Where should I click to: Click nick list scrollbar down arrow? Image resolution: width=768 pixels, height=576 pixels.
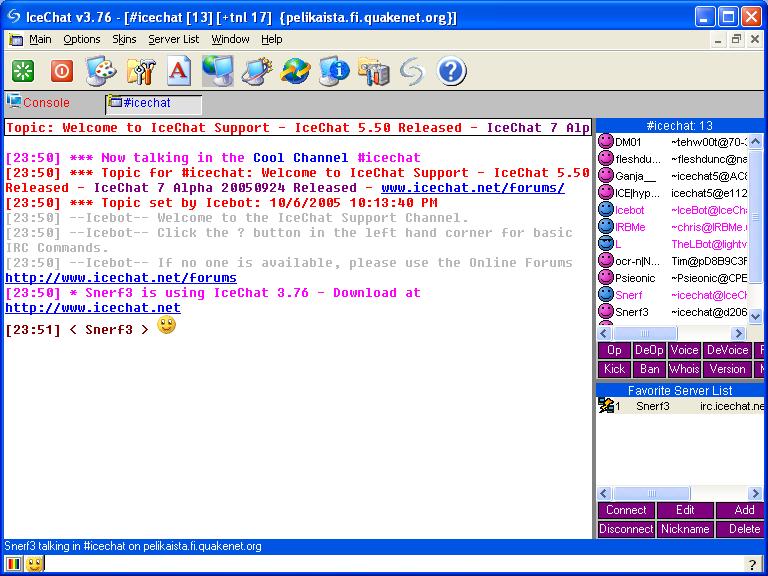pos(755,316)
